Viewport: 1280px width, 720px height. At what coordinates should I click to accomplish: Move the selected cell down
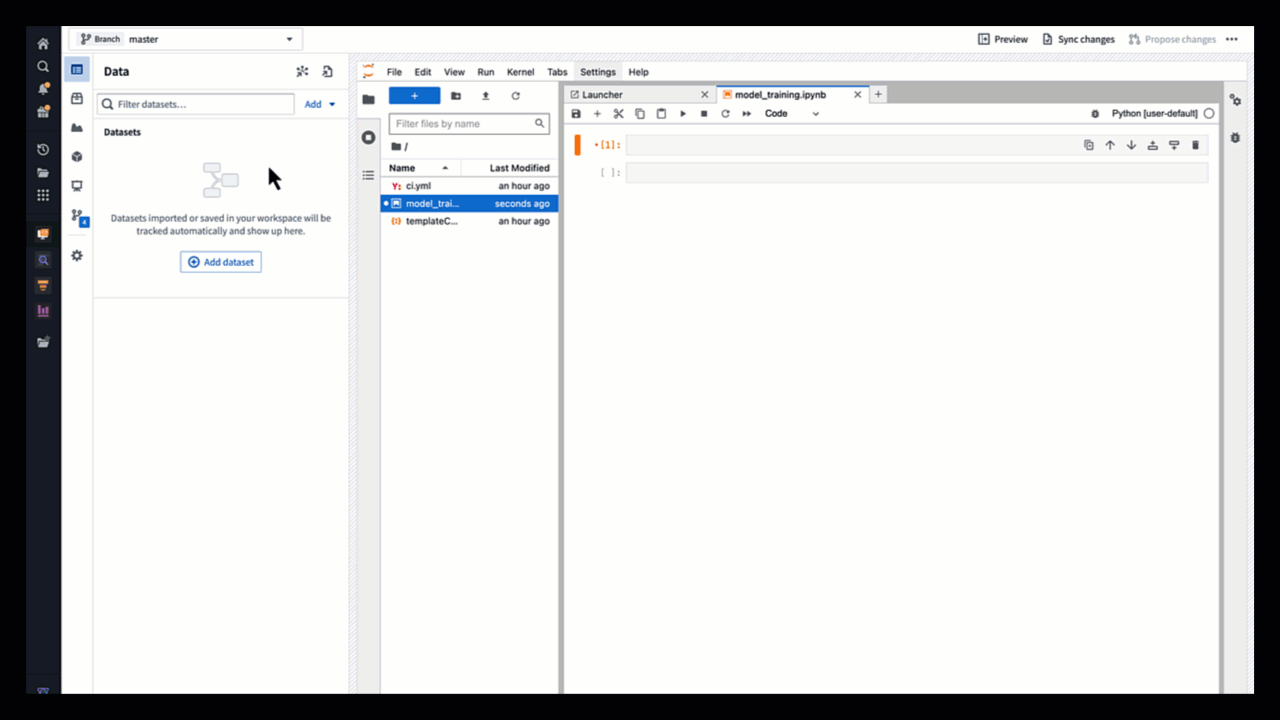tap(1131, 145)
